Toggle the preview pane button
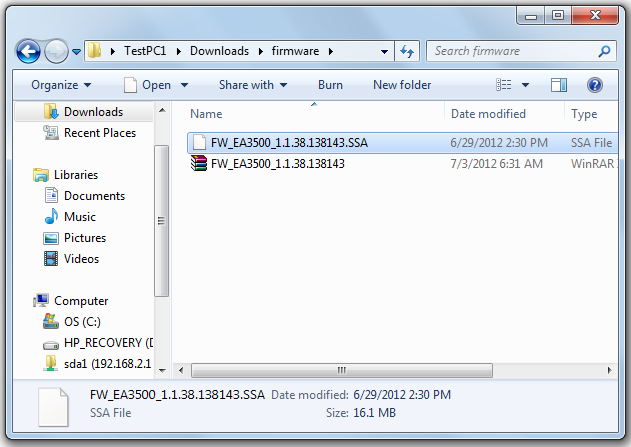The width and height of the screenshot is (631, 447). tap(559, 85)
